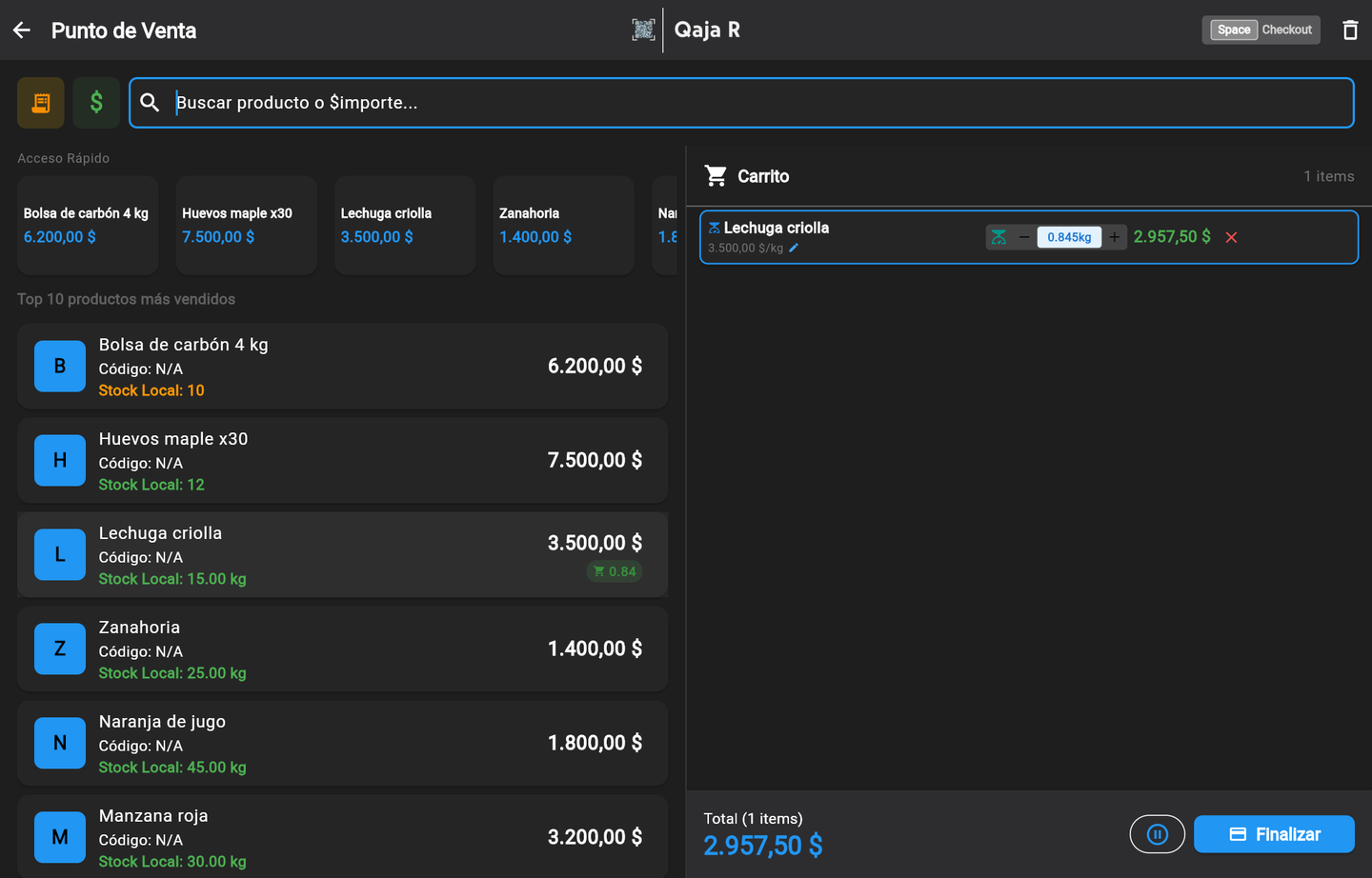Click the magnifier search icon
1372x878 pixels.
click(150, 103)
